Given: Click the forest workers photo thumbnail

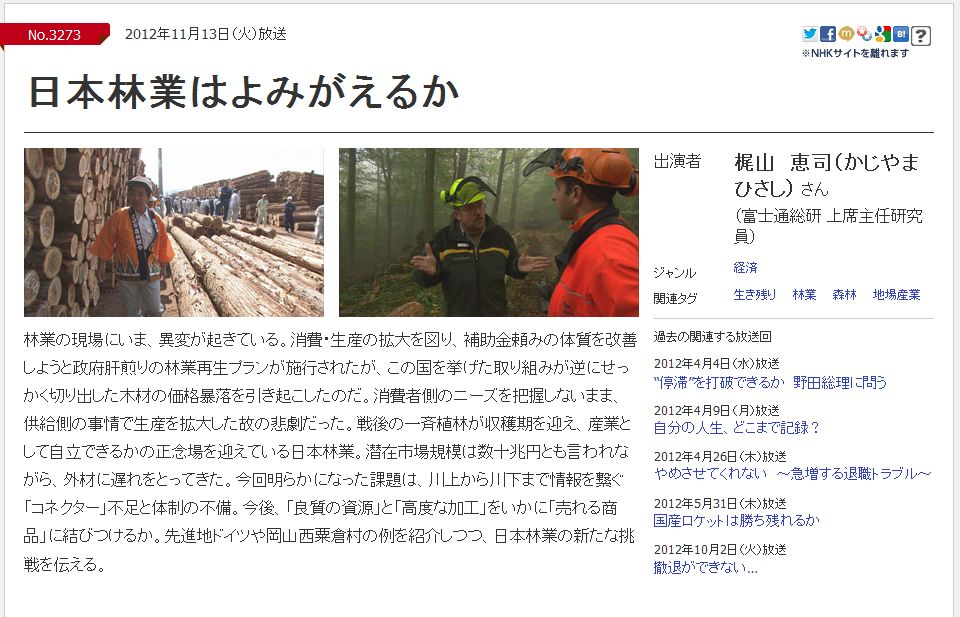Looking at the screenshot, I should point(489,232).
